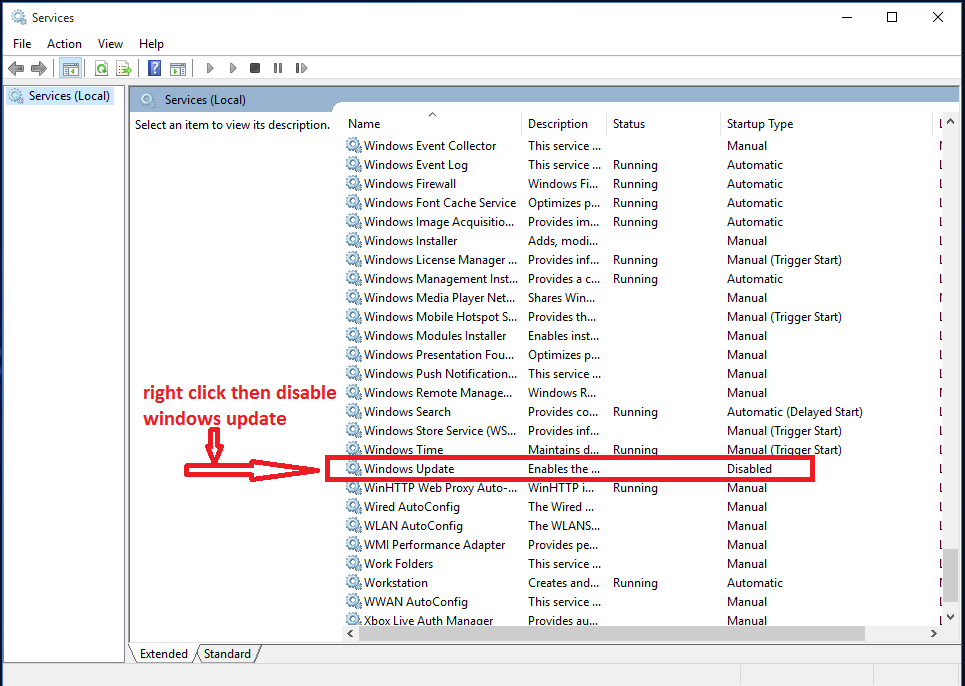Click Disabled startup type of Windows Update
Viewport: 965px width, 686px height.
749,469
